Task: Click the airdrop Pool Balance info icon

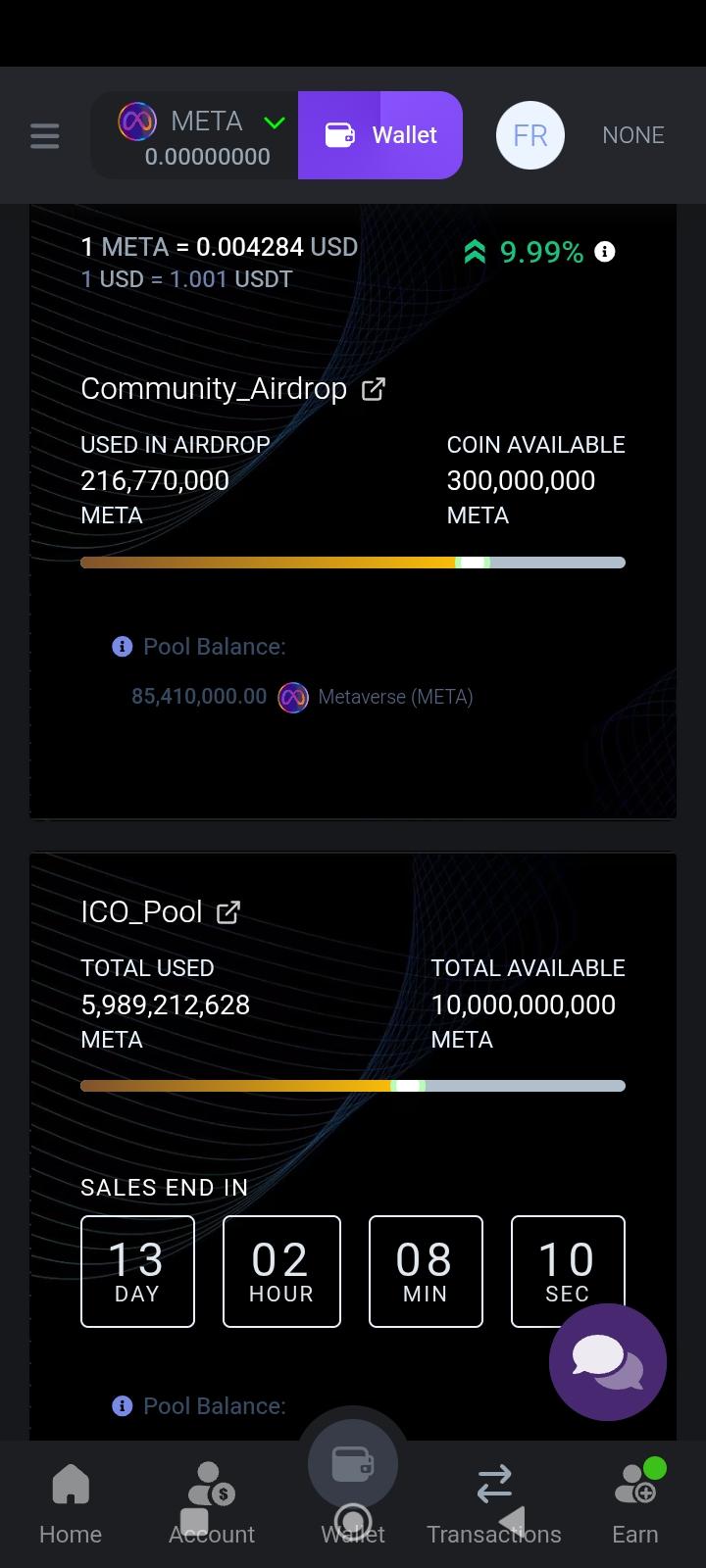Action: click(x=123, y=647)
